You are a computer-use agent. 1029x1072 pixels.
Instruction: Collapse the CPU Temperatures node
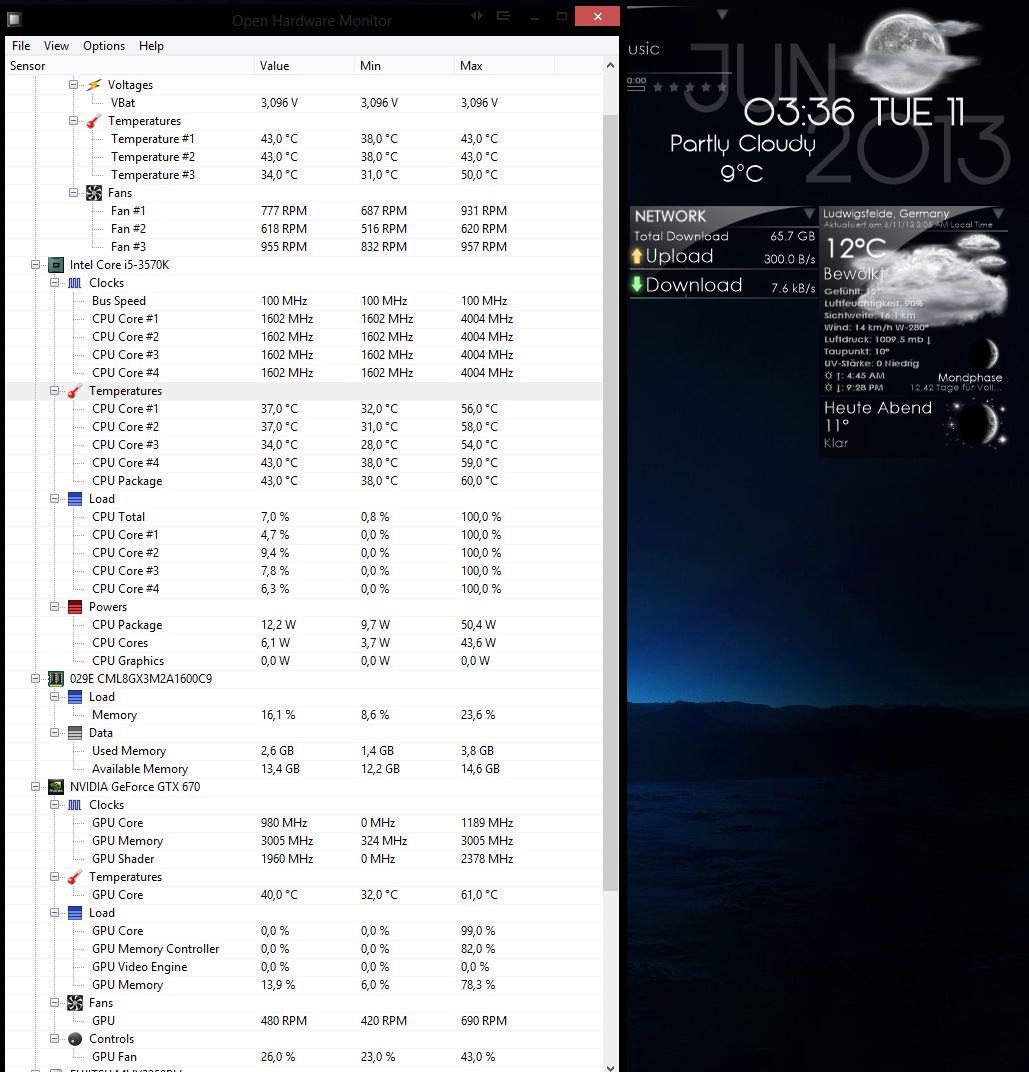54,390
